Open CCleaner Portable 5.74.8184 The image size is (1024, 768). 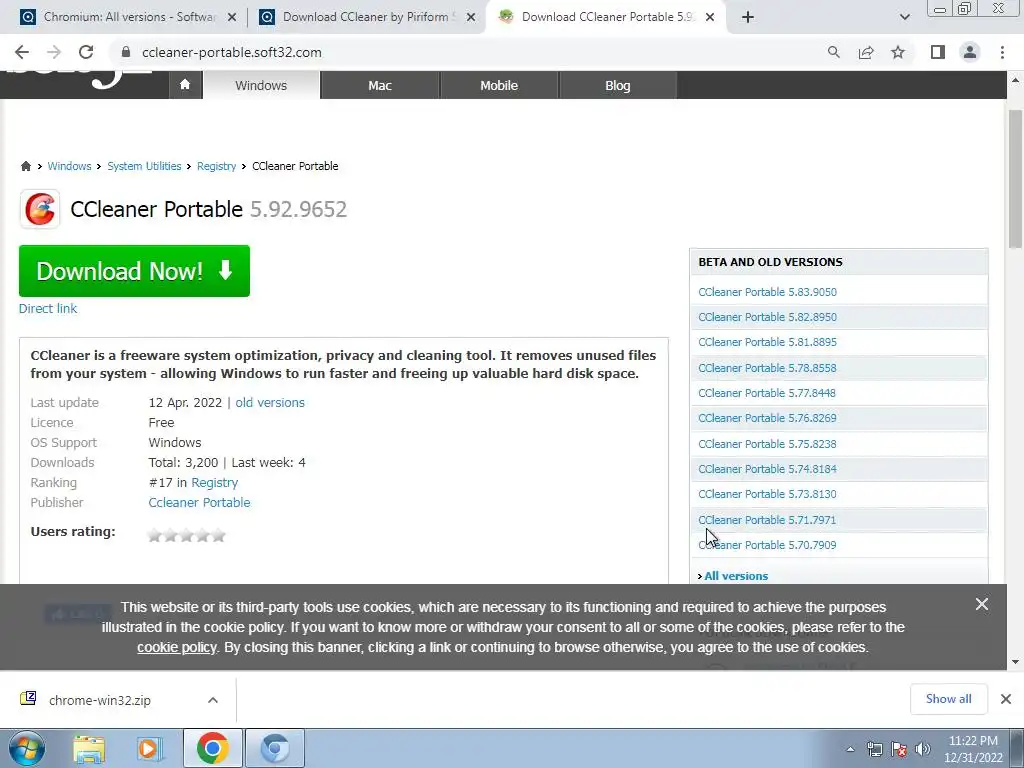tap(767, 469)
